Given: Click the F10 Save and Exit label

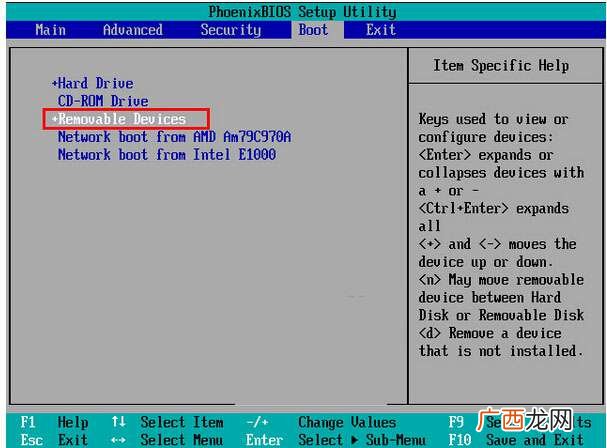Looking at the screenshot, I should click(x=516, y=440).
